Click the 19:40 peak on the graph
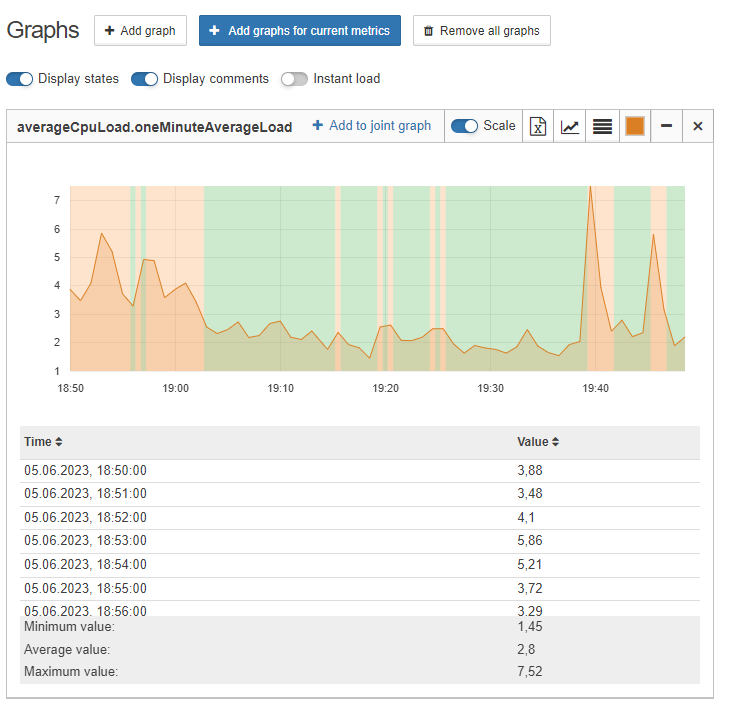This screenshot has width=729, height=703. pos(590,188)
